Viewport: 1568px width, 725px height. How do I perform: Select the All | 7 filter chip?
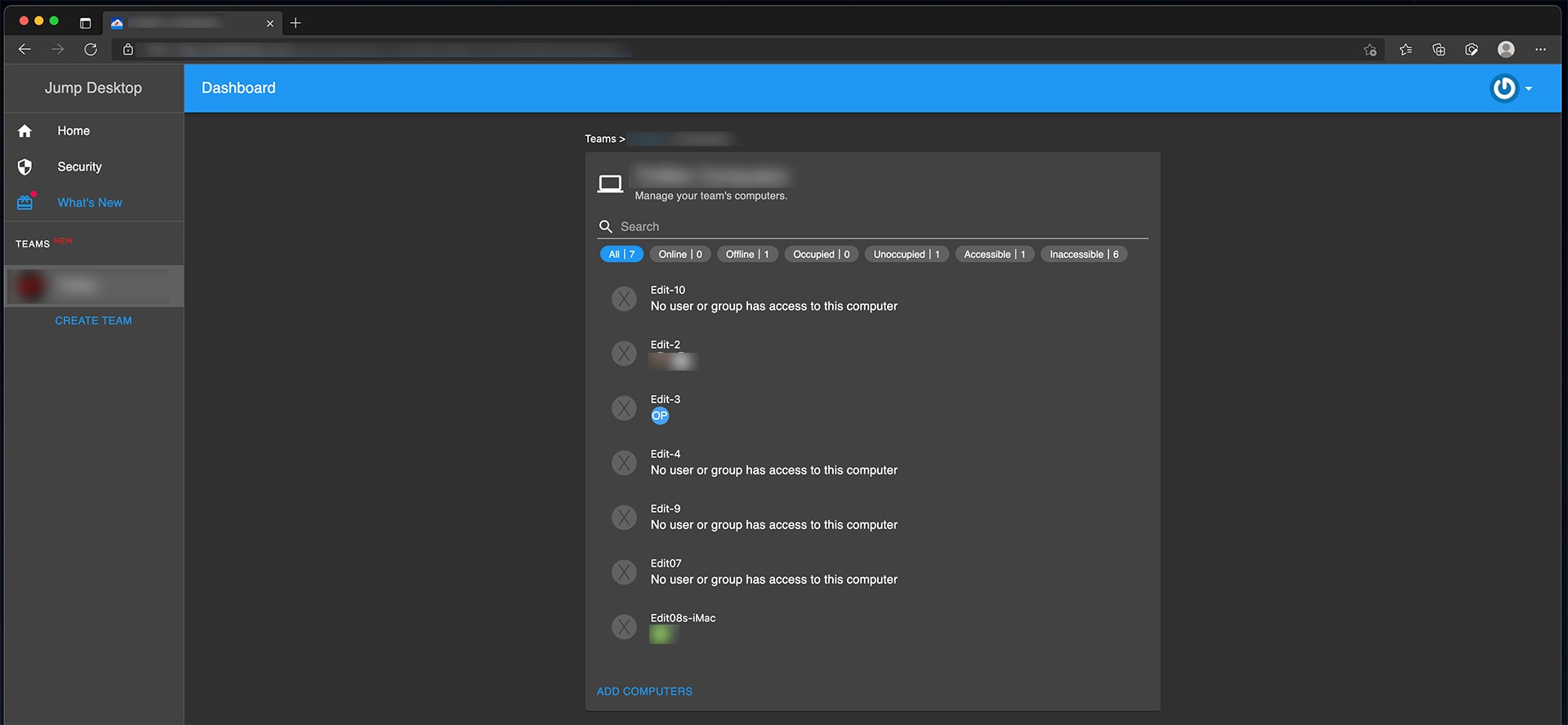[x=621, y=254]
